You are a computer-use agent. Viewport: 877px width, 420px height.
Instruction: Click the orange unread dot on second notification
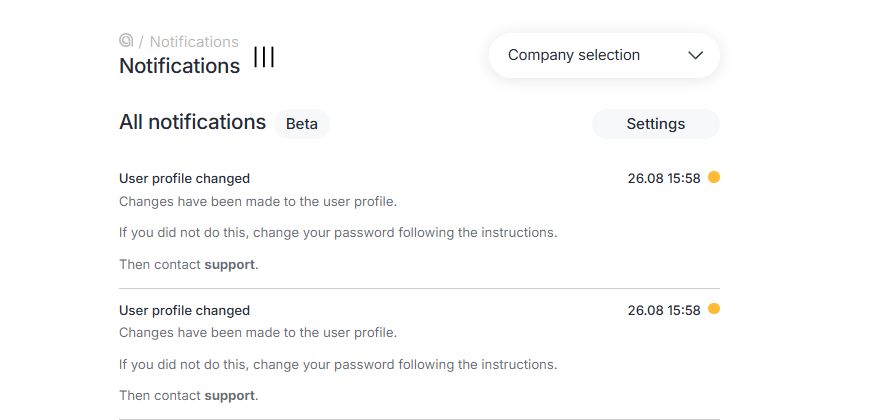714,309
